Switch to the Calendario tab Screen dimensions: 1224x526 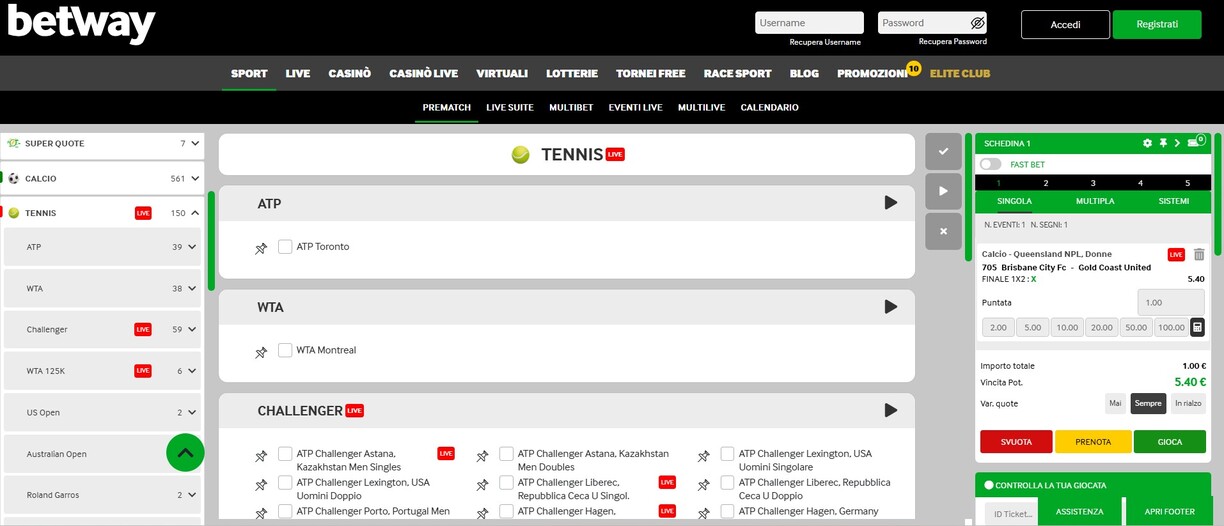769,107
